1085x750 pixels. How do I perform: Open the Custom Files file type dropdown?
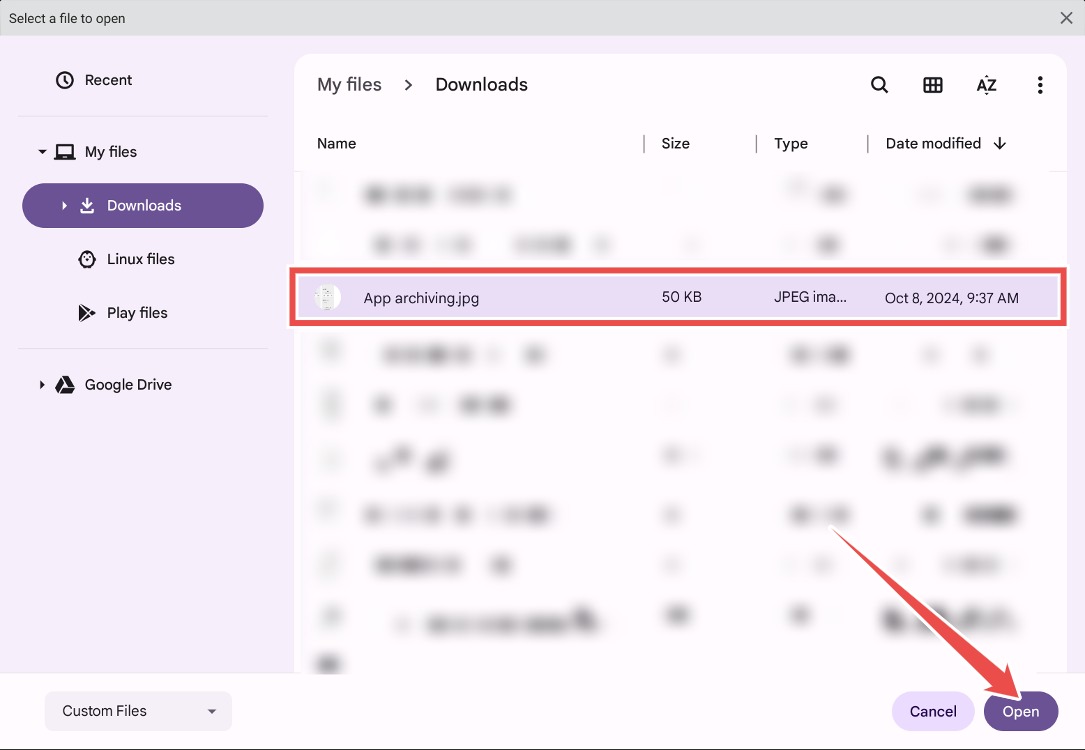coord(137,710)
